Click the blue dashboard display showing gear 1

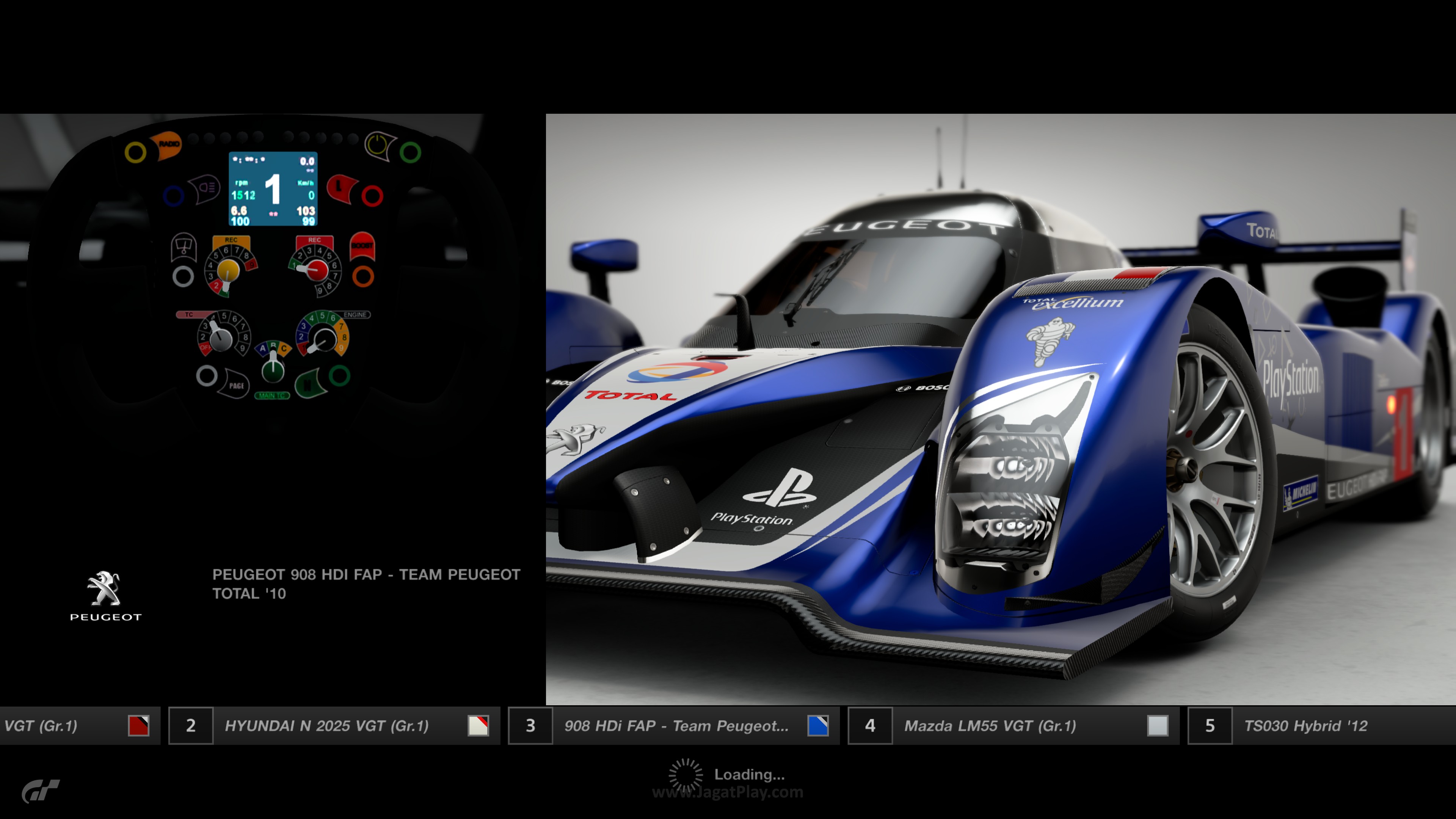273,189
